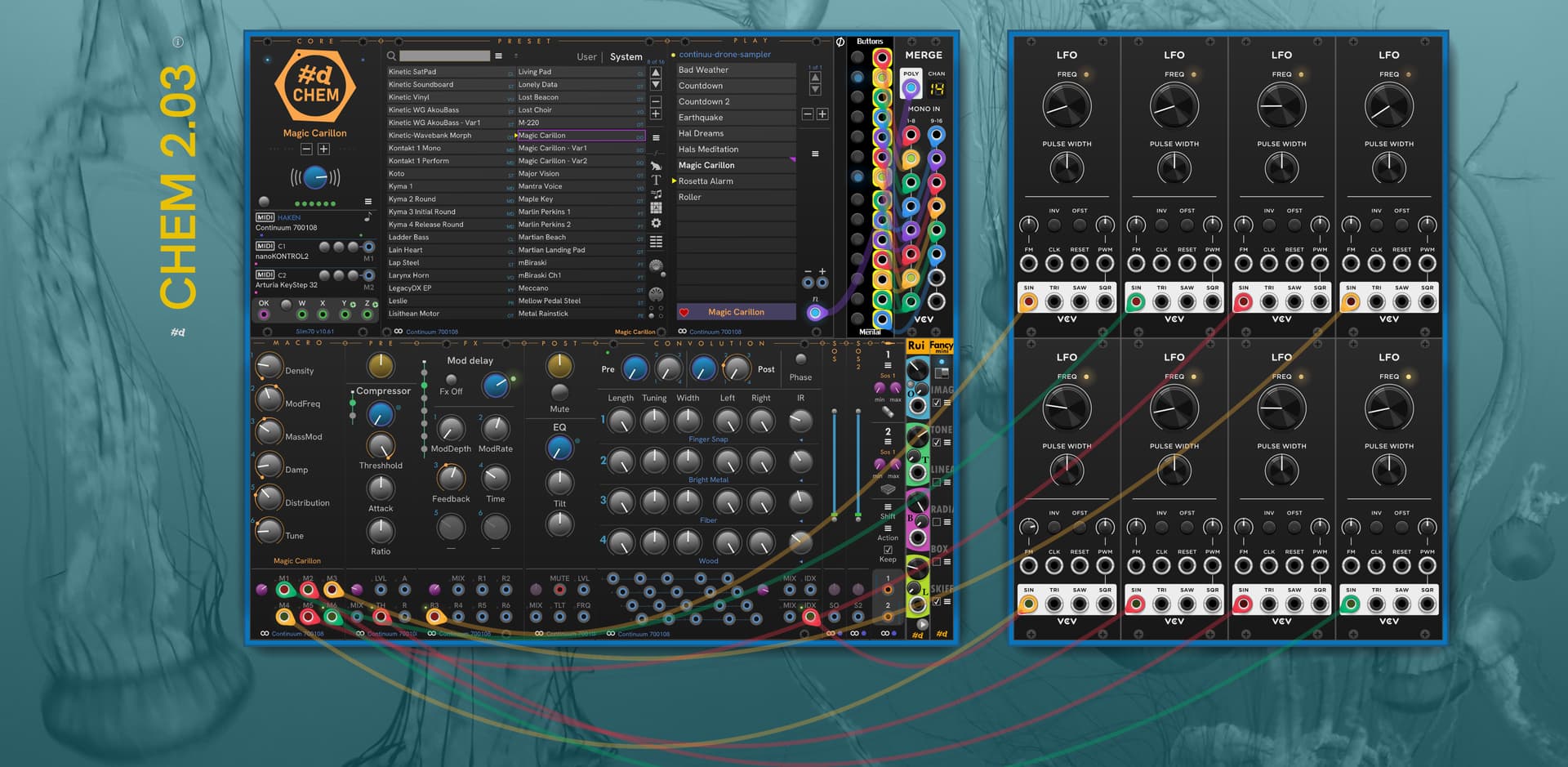Select Bad Weather in the Play list
The height and width of the screenshot is (767, 1568).
[736, 70]
